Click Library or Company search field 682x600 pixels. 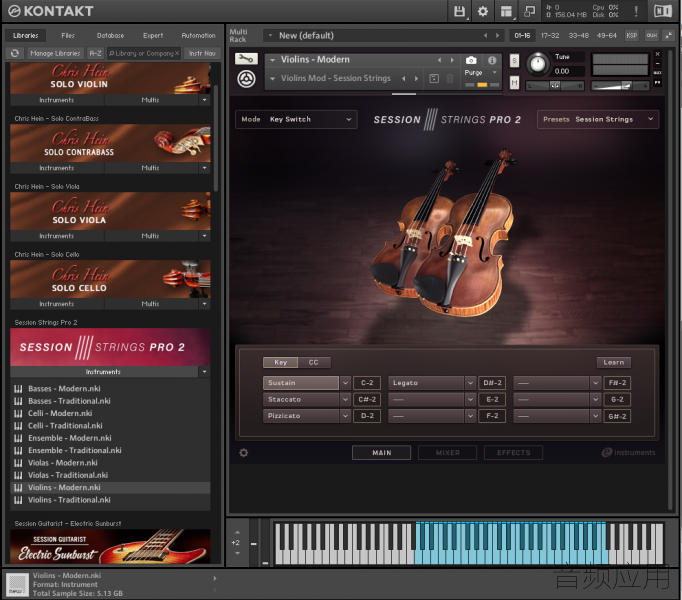click(x=144, y=53)
